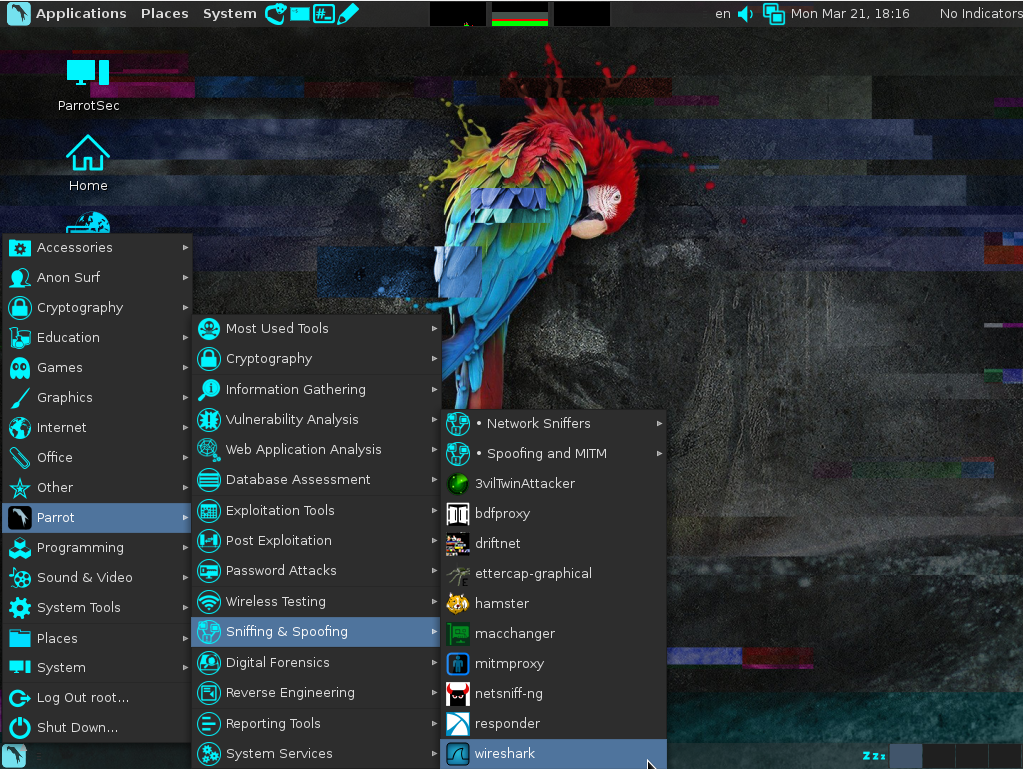This screenshot has width=1023, height=769.
Task: Open the Home folder desktop icon
Action: click(88, 163)
